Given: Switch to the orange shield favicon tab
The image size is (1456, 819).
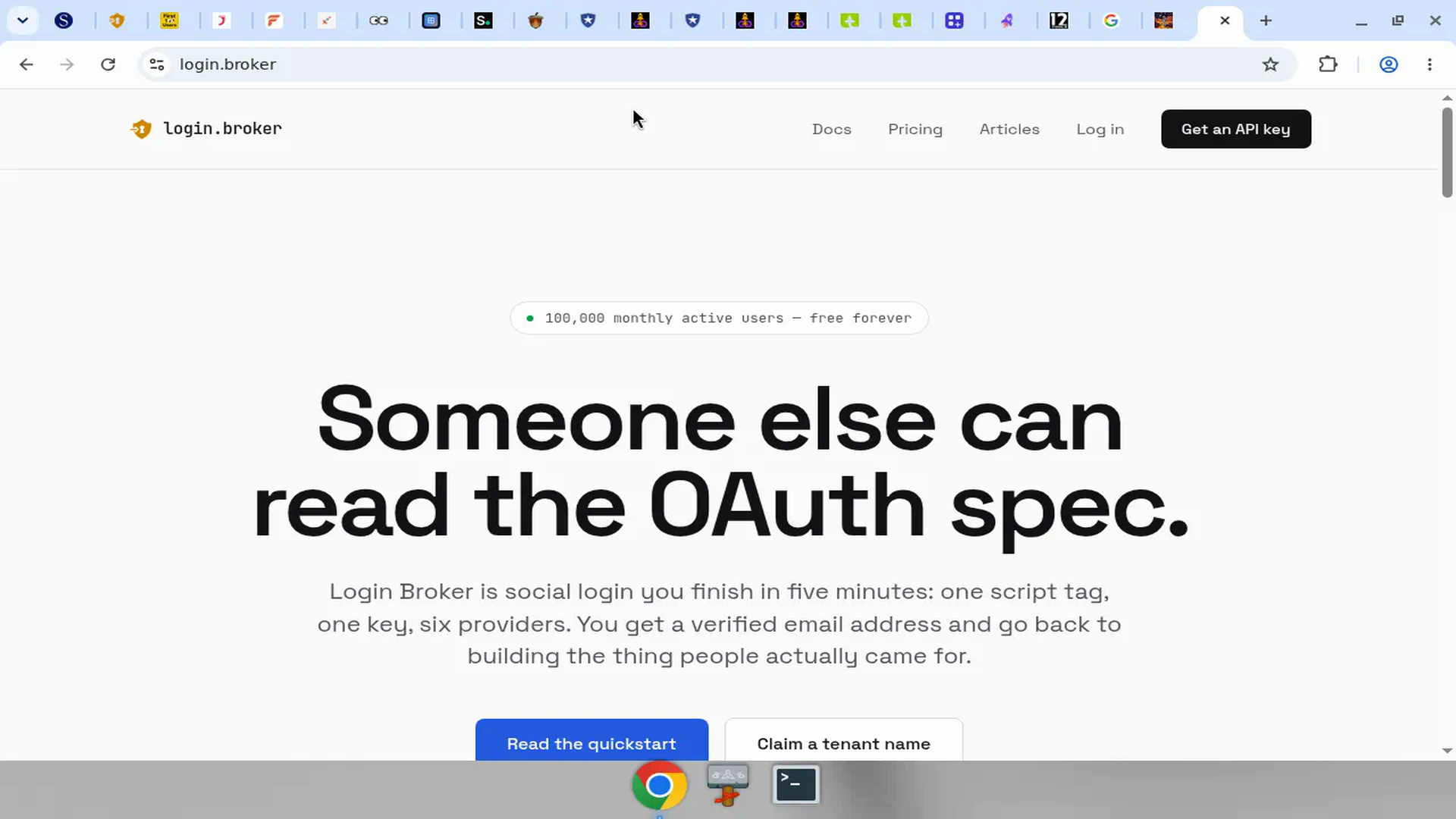Looking at the screenshot, I should 117,20.
